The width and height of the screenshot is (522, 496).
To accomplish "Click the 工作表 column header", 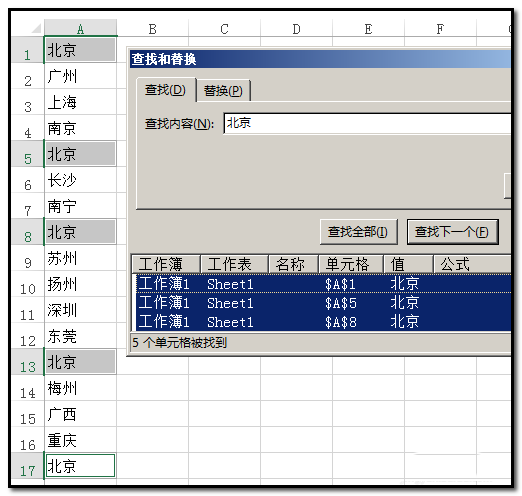I will tap(234, 264).
